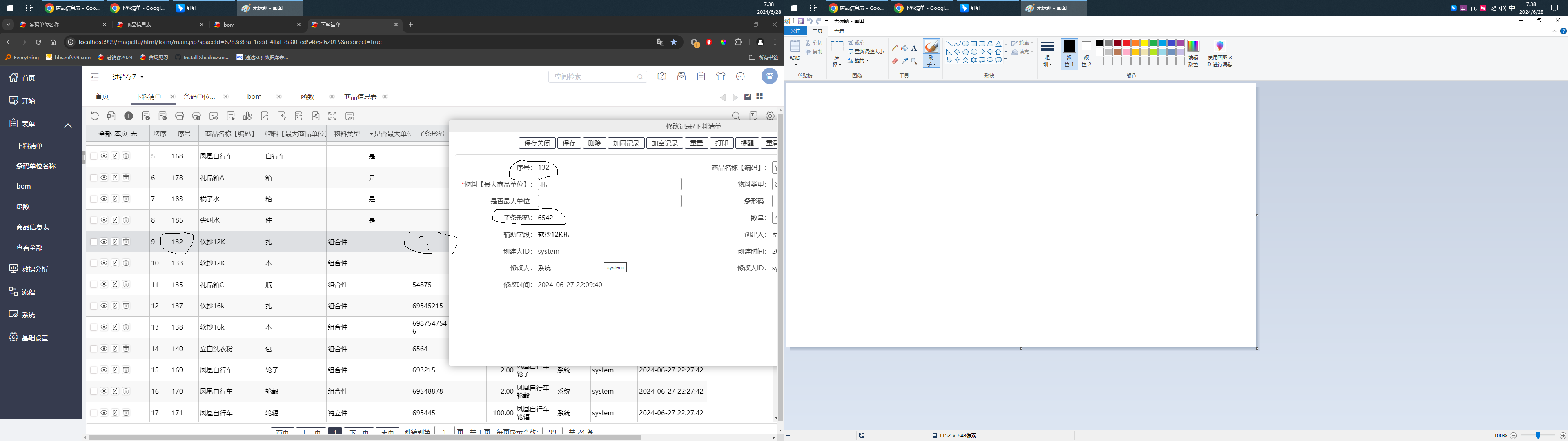
Task: Tick the checkbox for row 礼品箱C
Action: [x=94, y=285]
